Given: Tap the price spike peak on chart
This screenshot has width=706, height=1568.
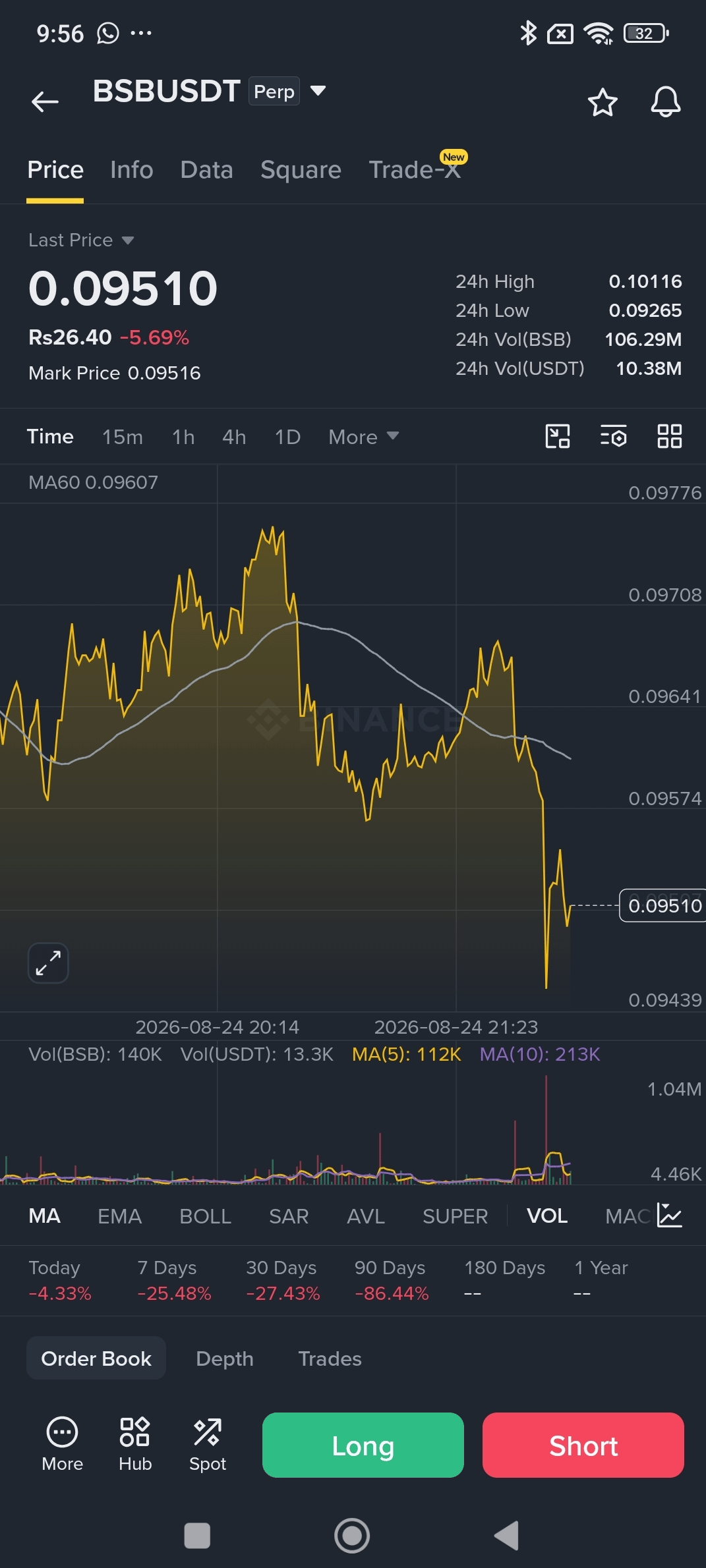Looking at the screenshot, I should pyautogui.click(x=272, y=528).
